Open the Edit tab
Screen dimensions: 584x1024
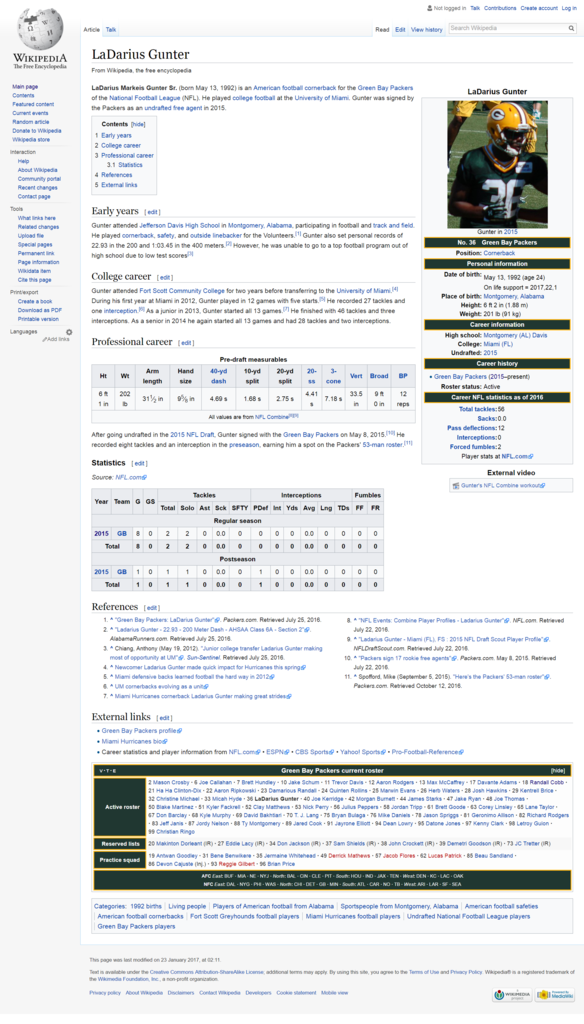[400, 29]
